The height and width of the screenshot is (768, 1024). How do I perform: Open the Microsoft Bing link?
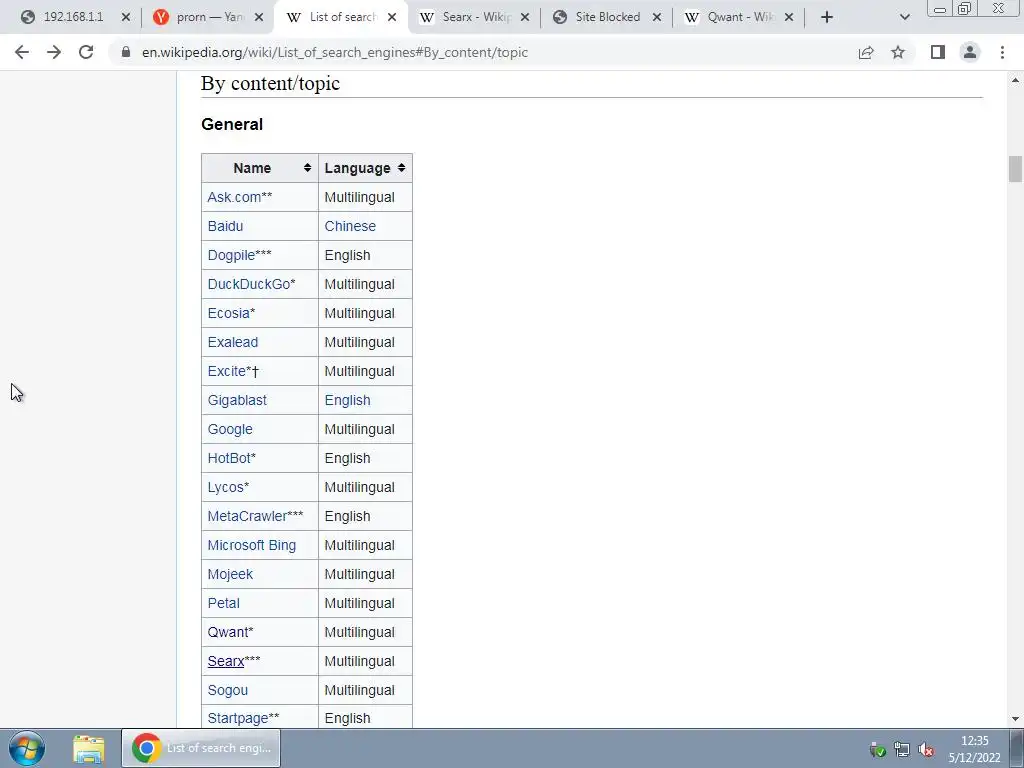tap(251, 545)
